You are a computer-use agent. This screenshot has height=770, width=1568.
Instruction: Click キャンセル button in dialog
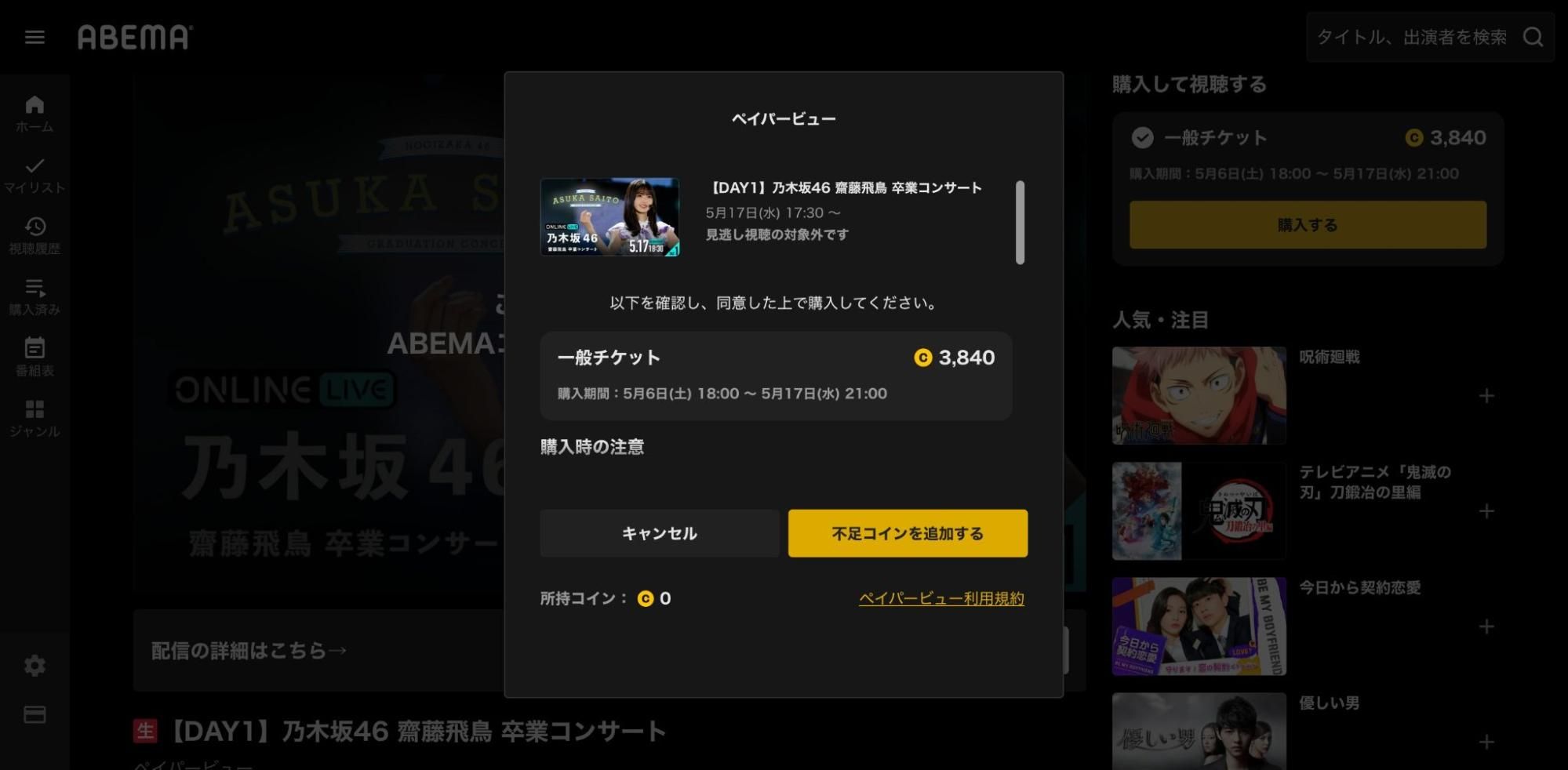coord(659,533)
